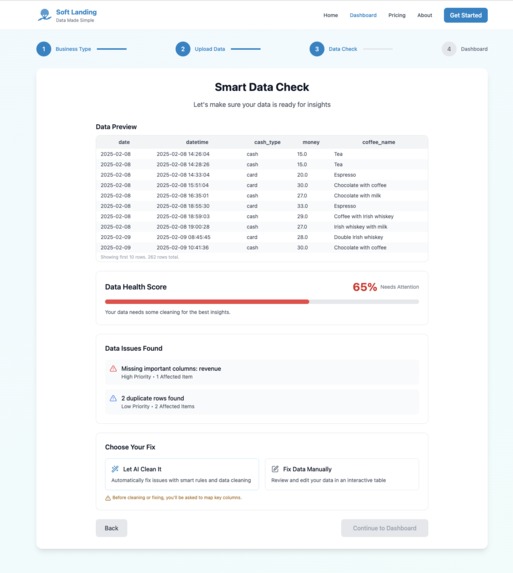Click the Business Type step label
The image size is (513, 573).
[x=73, y=49]
